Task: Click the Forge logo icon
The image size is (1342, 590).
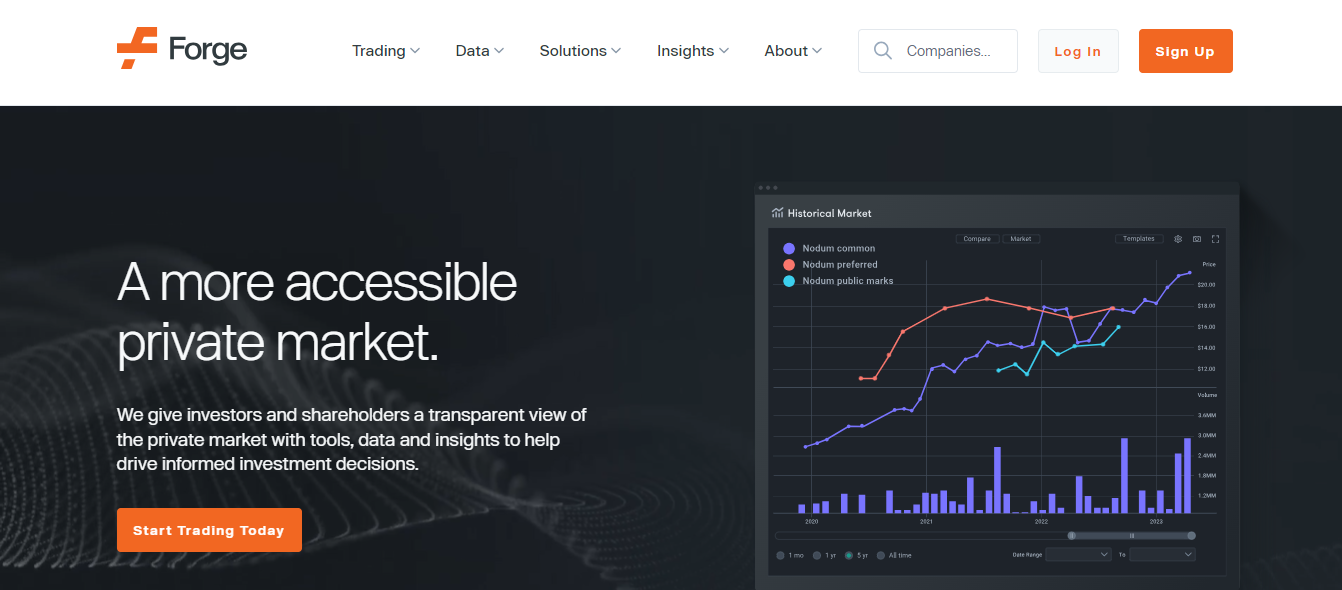Action: (x=137, y=49)
